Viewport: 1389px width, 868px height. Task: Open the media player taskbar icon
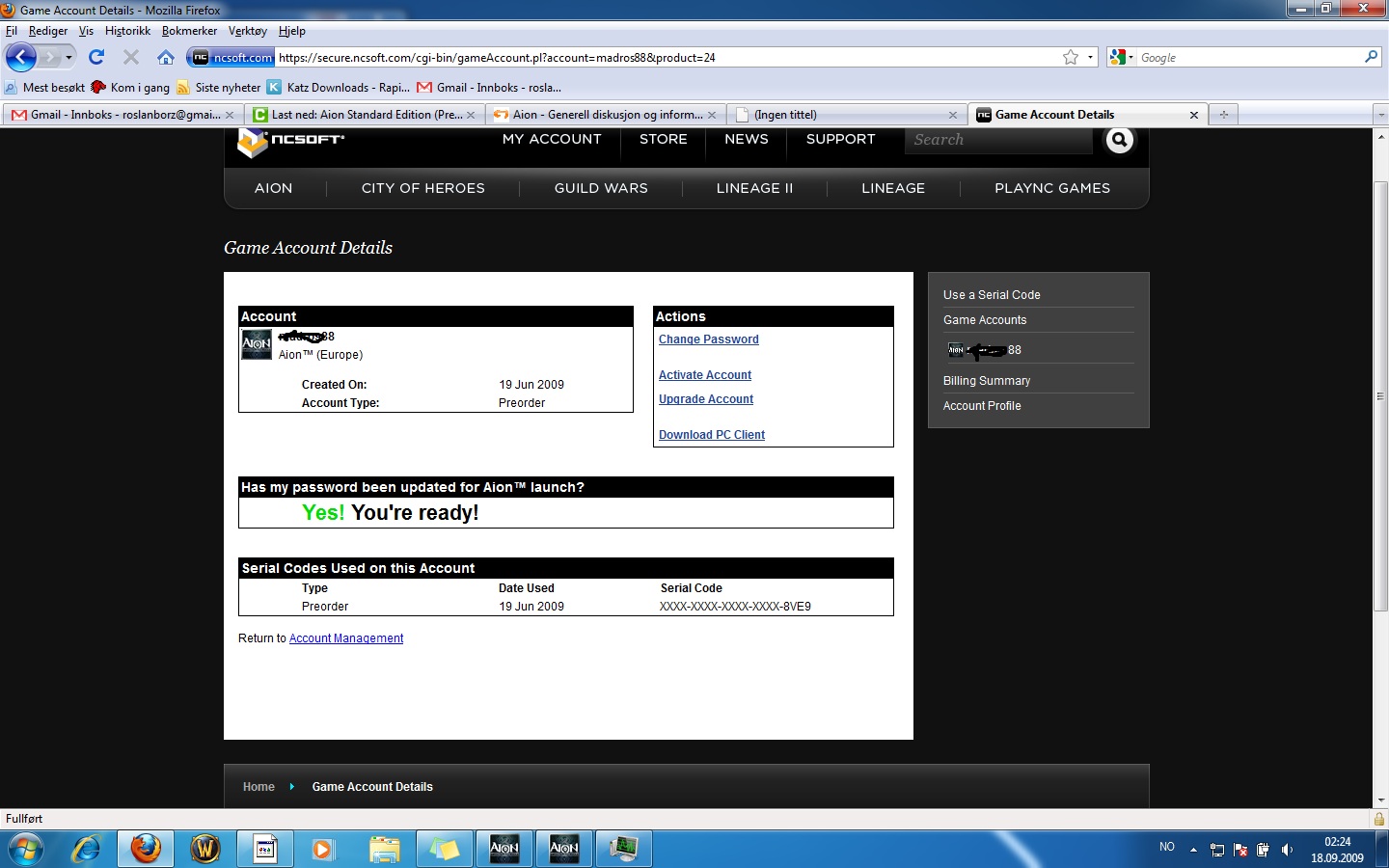pos(323,849)
